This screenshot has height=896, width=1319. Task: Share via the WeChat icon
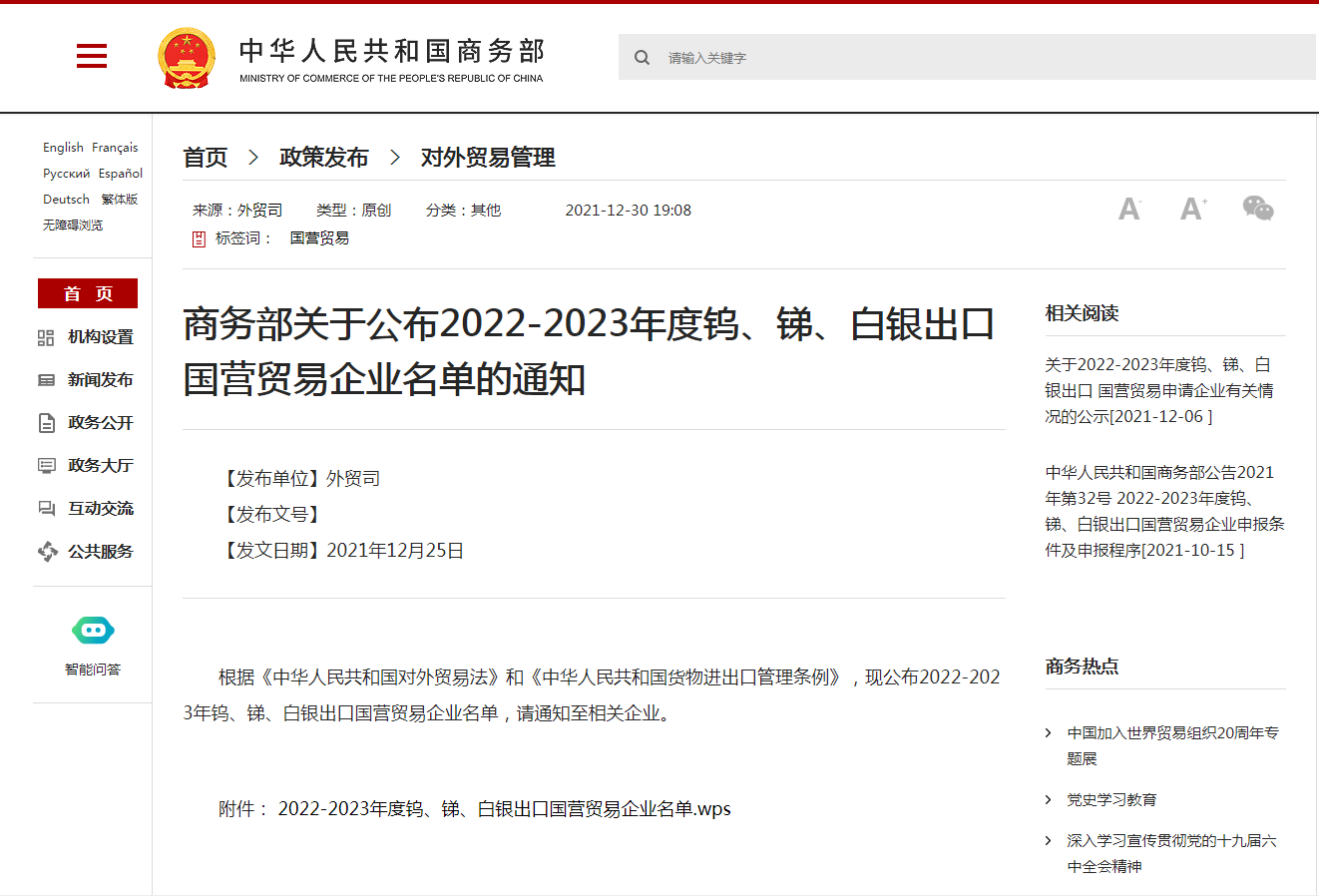click(1257, 209)
